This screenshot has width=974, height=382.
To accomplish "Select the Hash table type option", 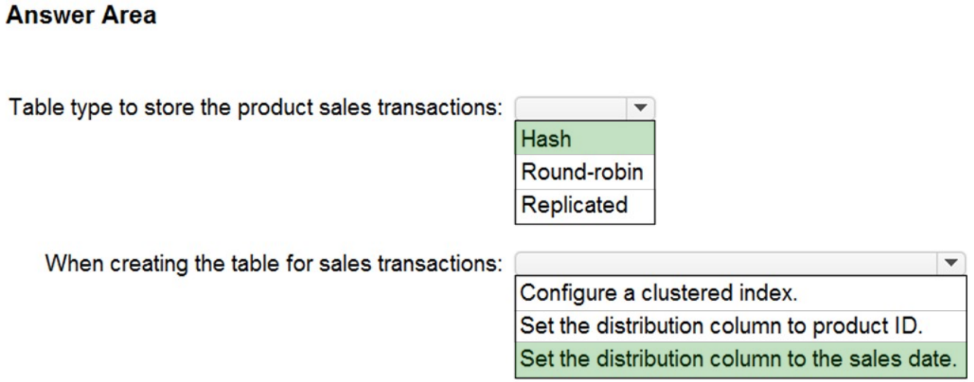I will click(585, 138).
